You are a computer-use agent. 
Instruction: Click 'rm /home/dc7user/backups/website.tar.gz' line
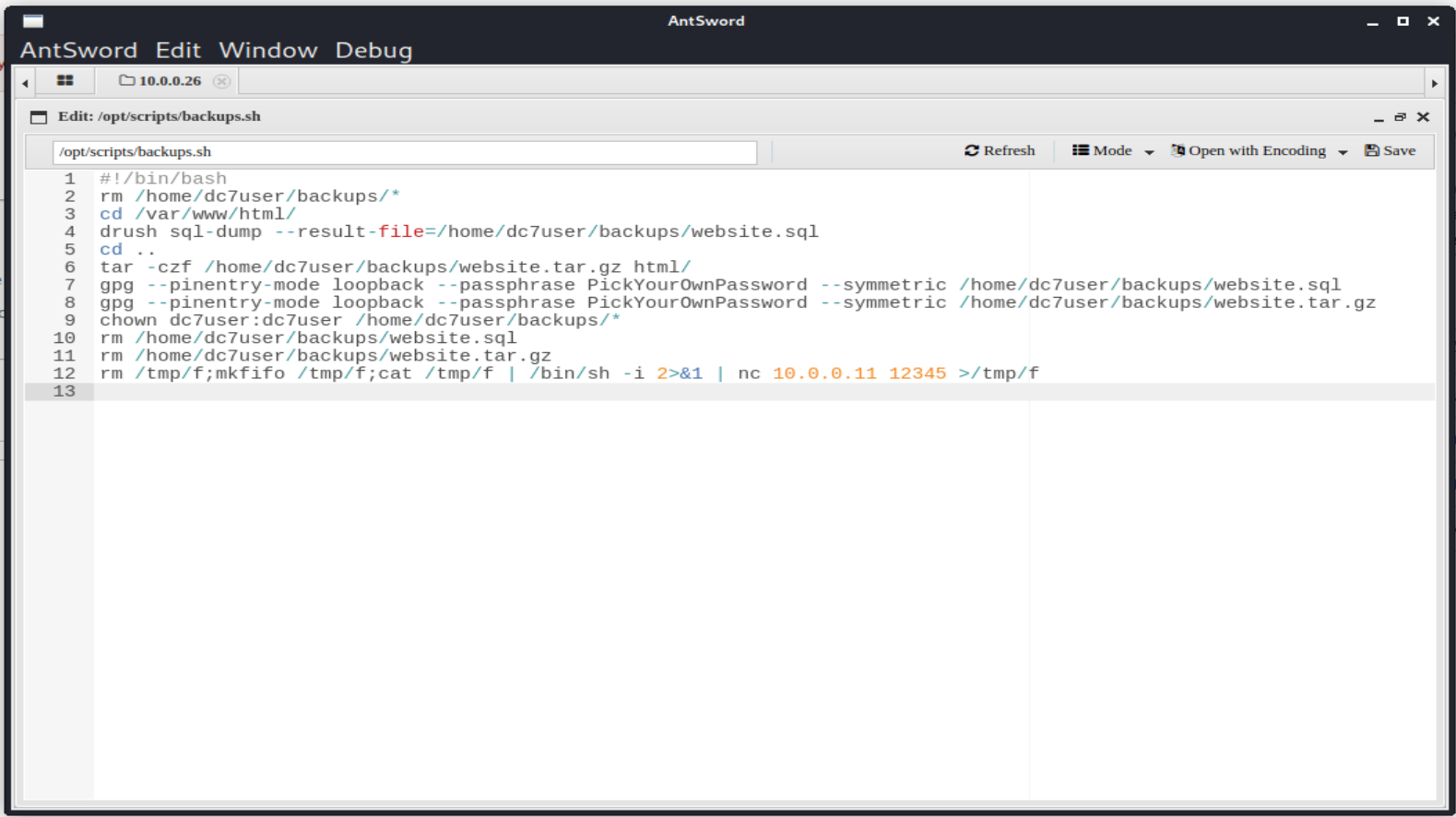point(326,356)
